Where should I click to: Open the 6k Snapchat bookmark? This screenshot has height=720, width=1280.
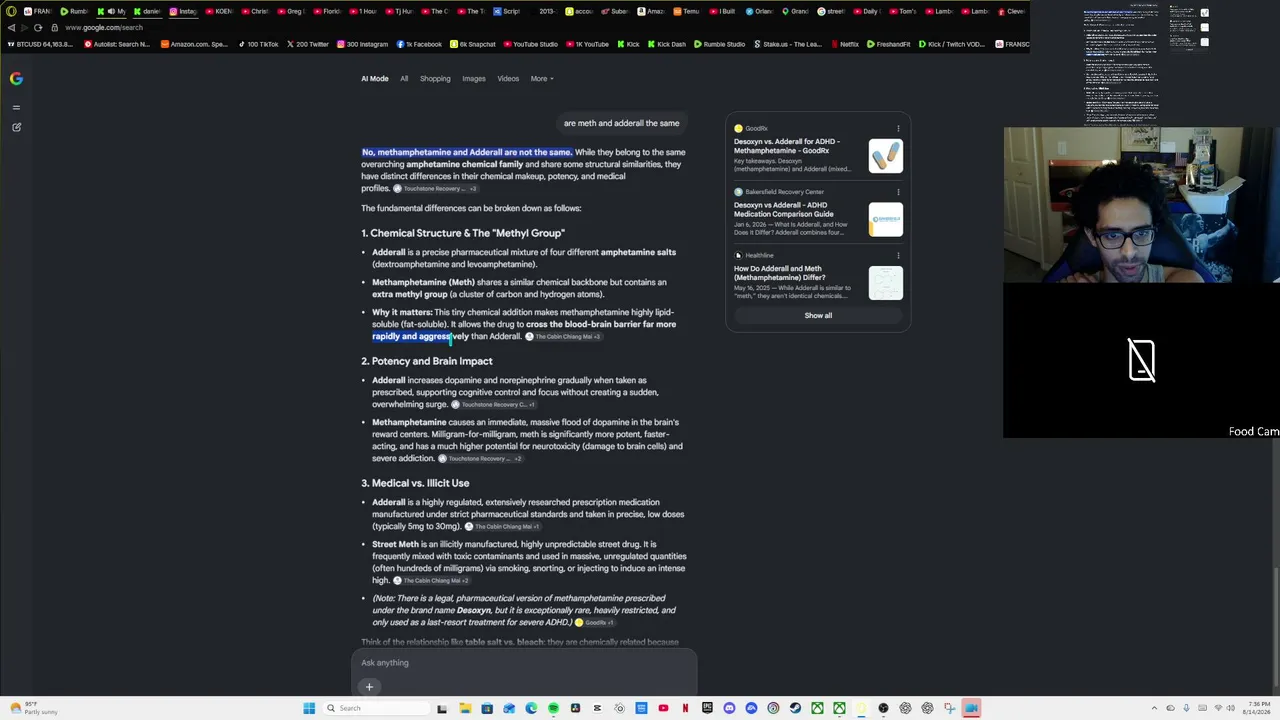coord(472,44)
